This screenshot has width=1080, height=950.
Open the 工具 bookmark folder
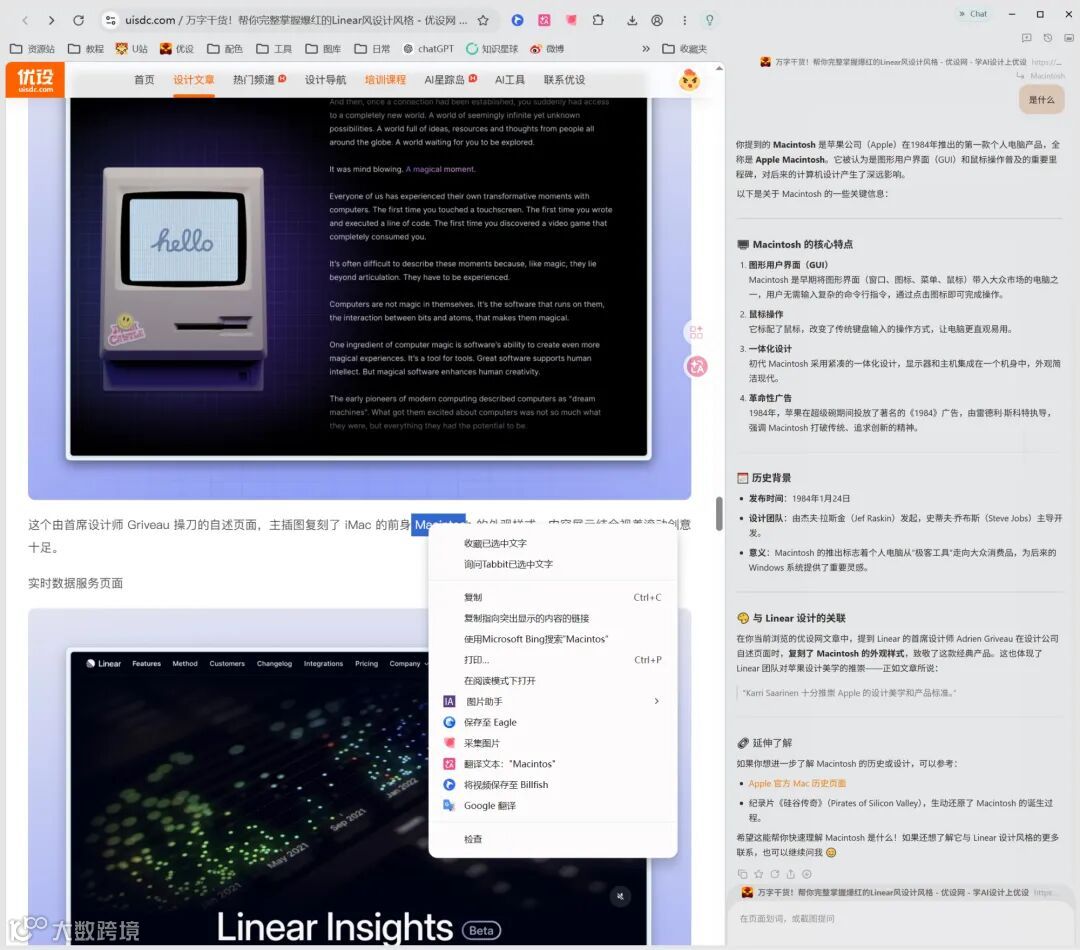274,49
